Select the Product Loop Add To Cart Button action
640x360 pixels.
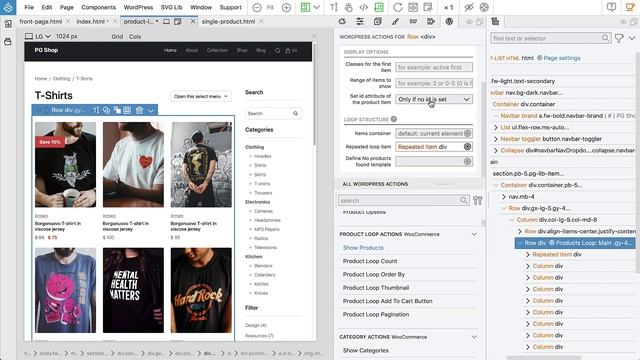pos(387,301)
